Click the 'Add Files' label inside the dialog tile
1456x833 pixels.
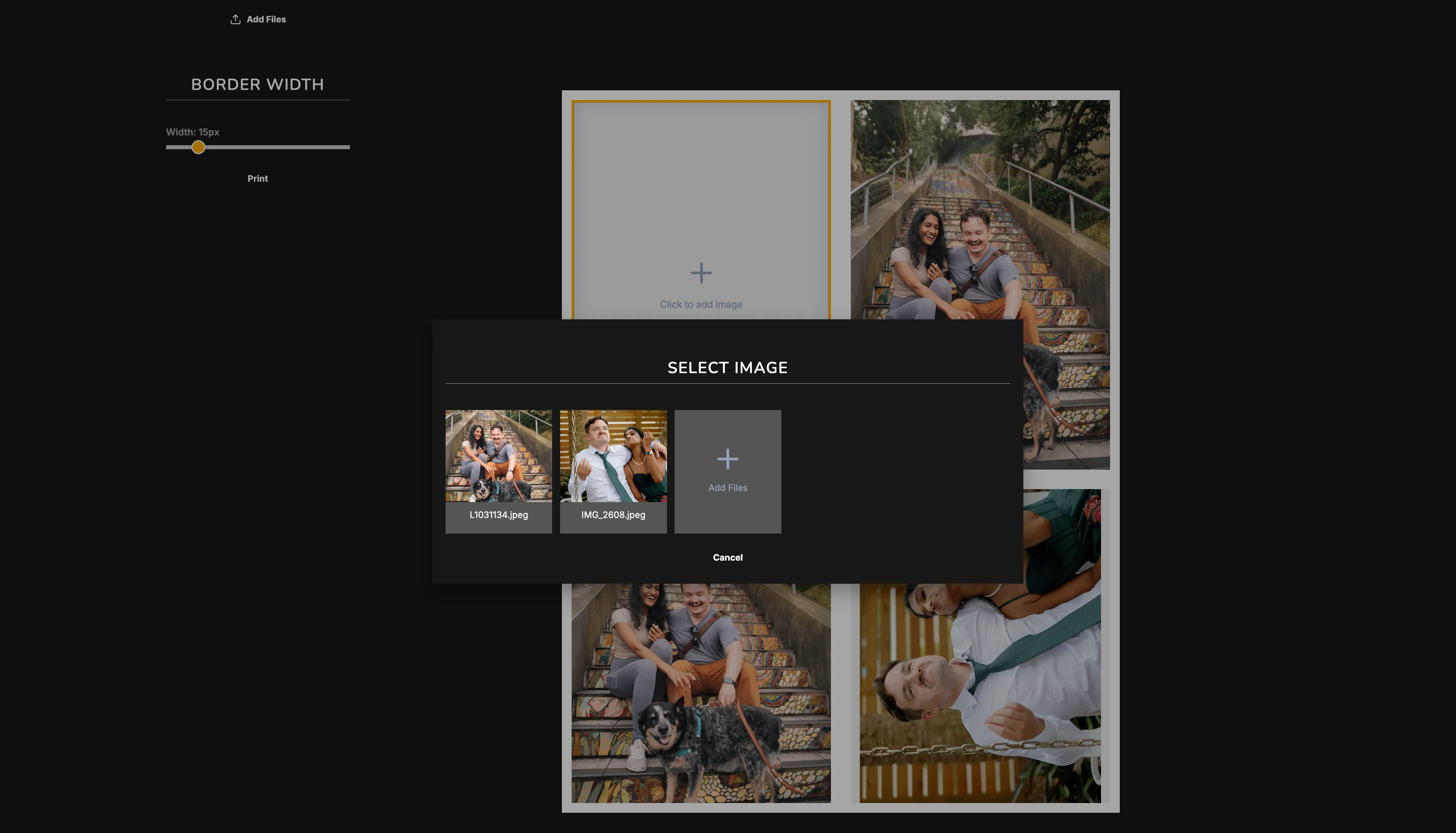(727, 487)
